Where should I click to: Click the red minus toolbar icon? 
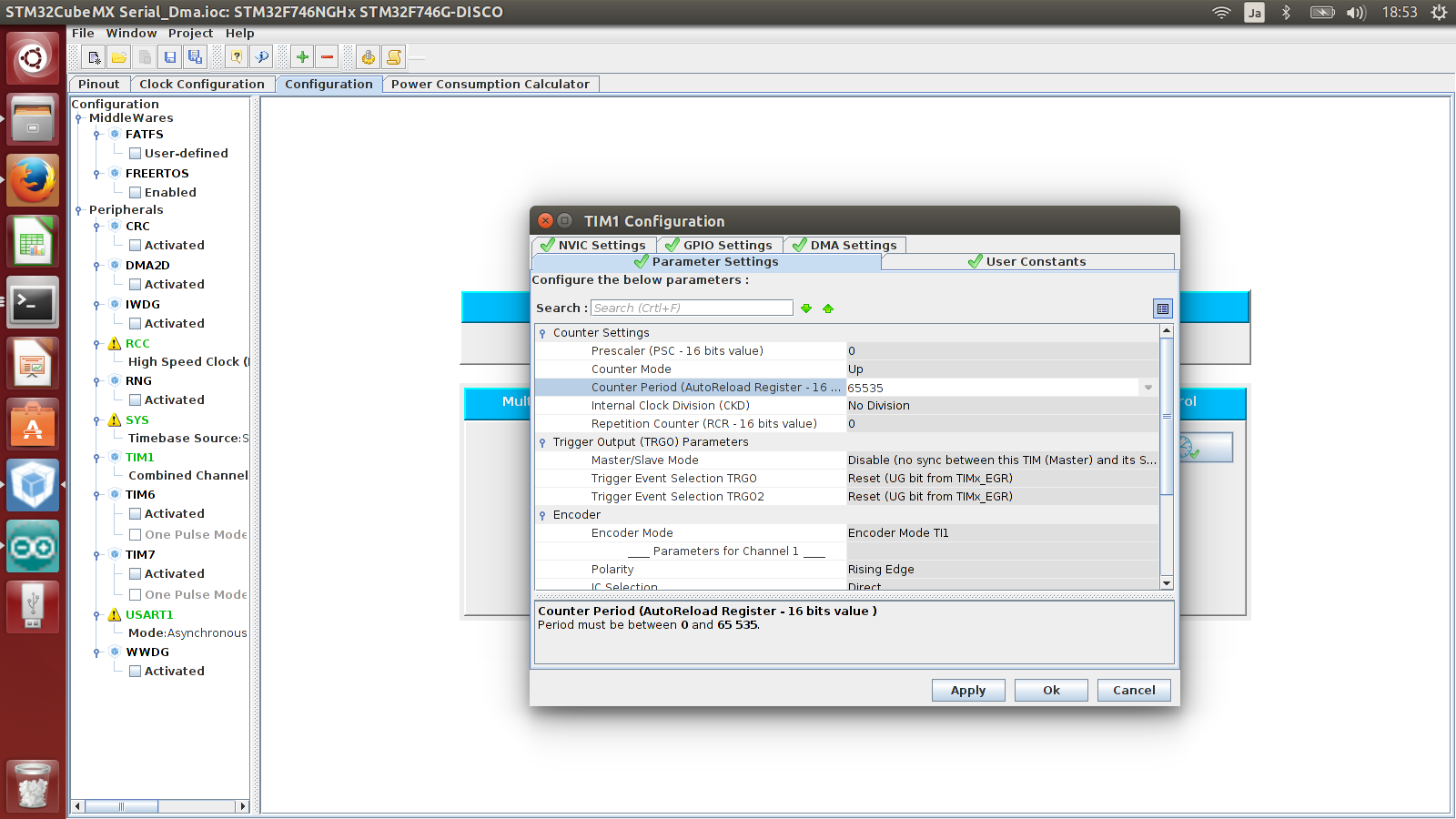pyautogui.click(x=328, y=57)
